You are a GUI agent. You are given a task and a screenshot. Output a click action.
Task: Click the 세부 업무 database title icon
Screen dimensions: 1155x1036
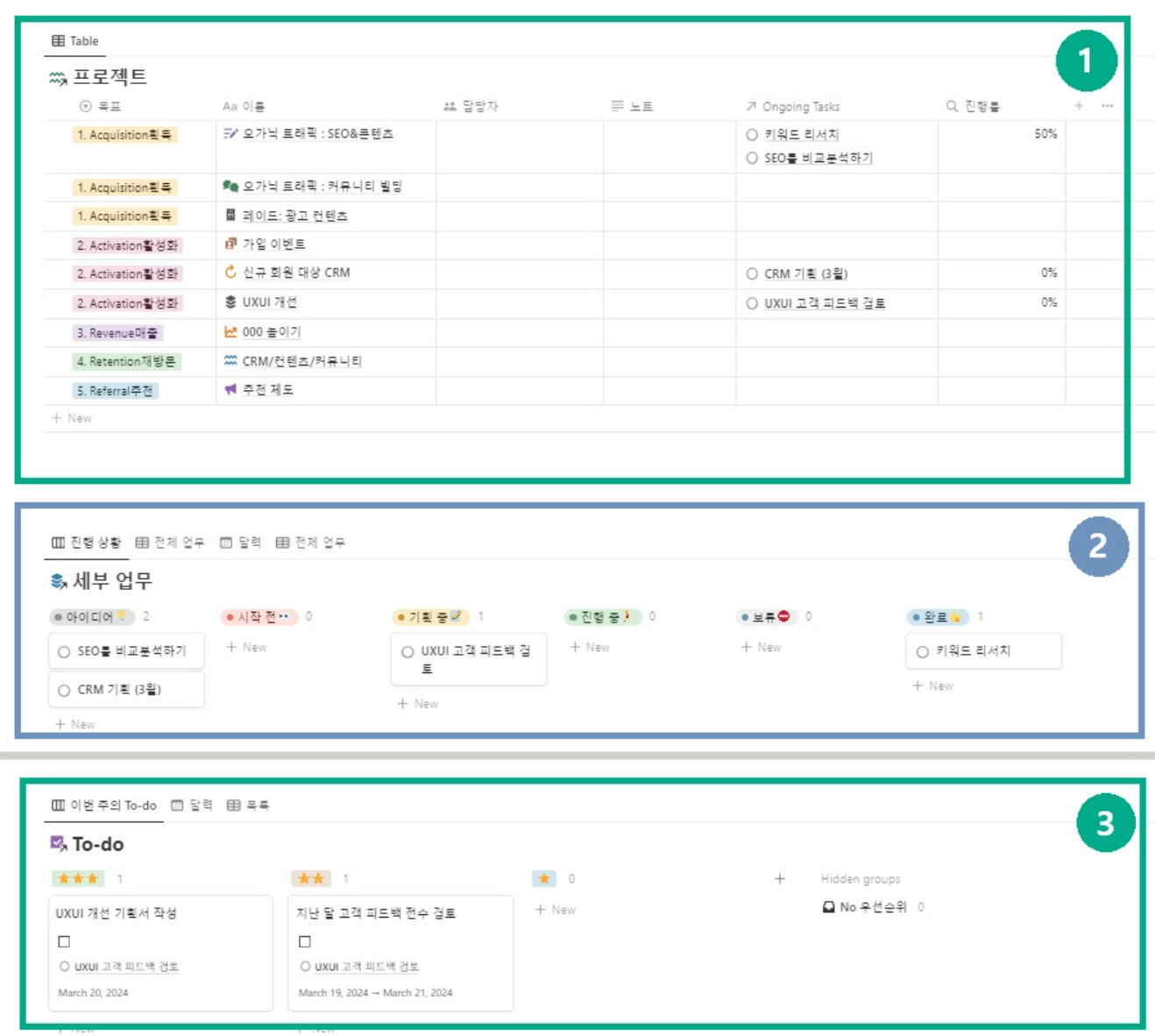tap(59, 580)
